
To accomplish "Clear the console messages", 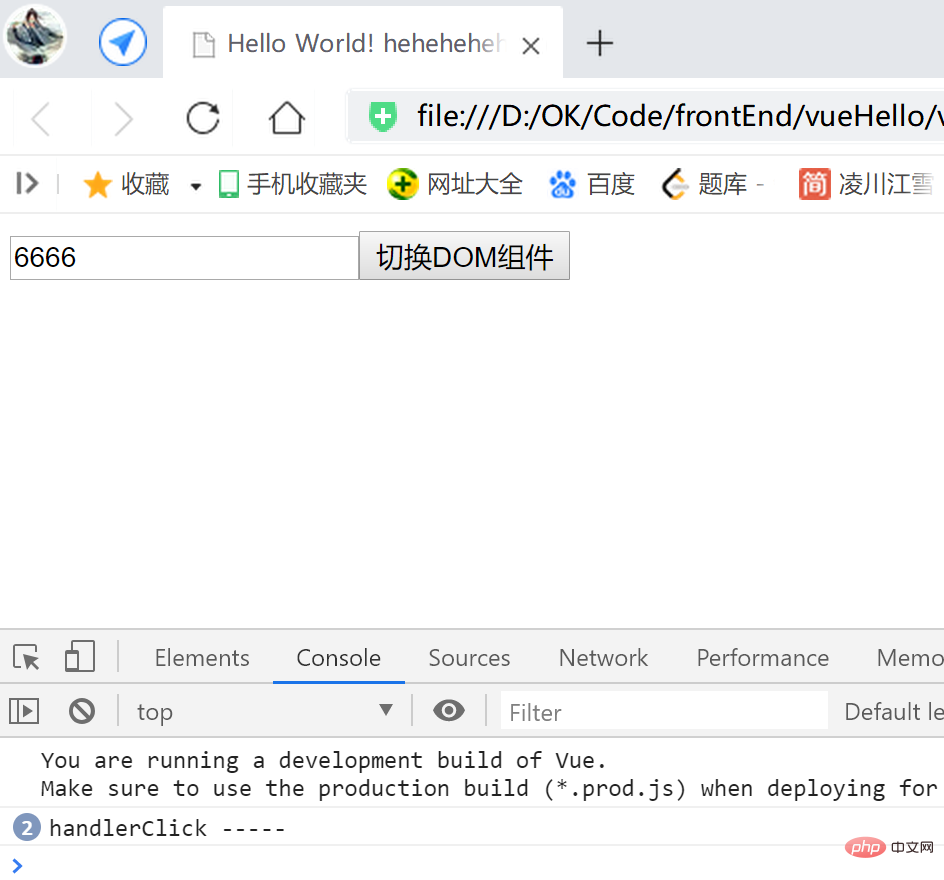I will click(82, 710).
